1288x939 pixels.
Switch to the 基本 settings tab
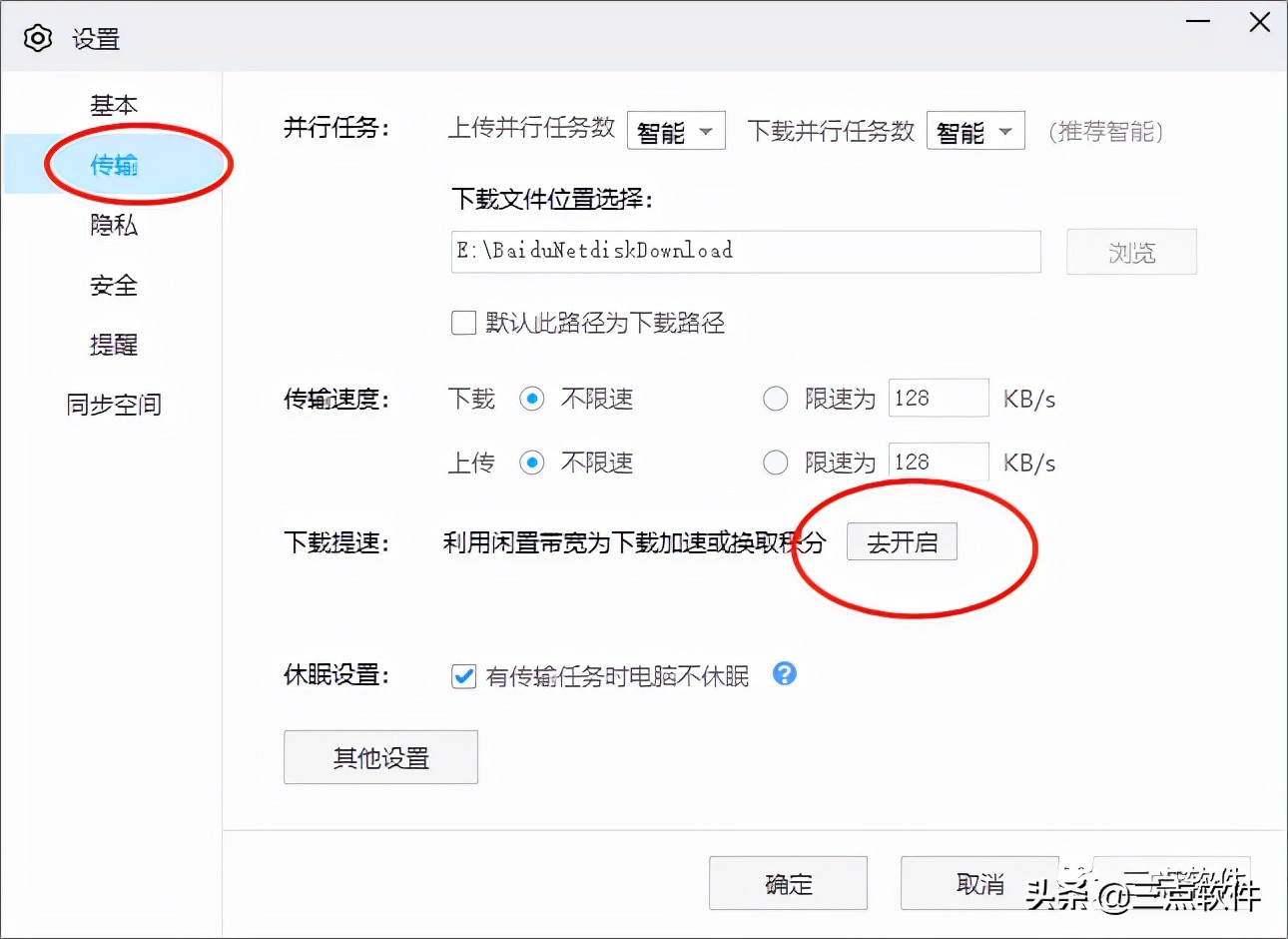(113, 105)
